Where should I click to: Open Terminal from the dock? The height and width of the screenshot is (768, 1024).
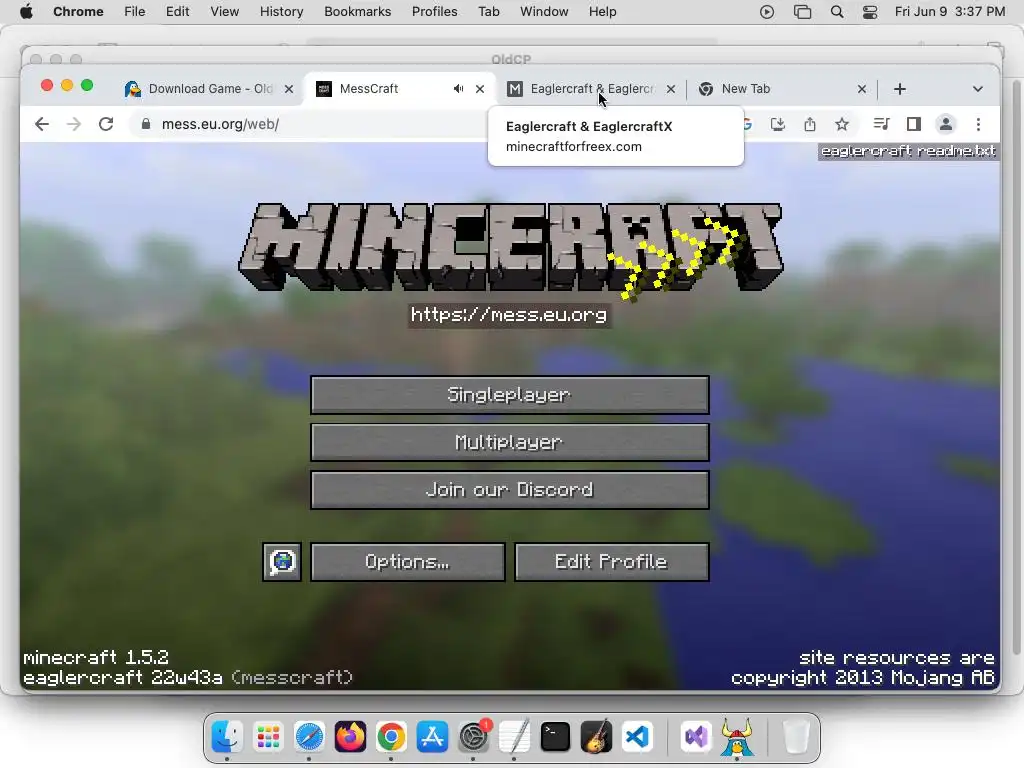tap(555, 737)
